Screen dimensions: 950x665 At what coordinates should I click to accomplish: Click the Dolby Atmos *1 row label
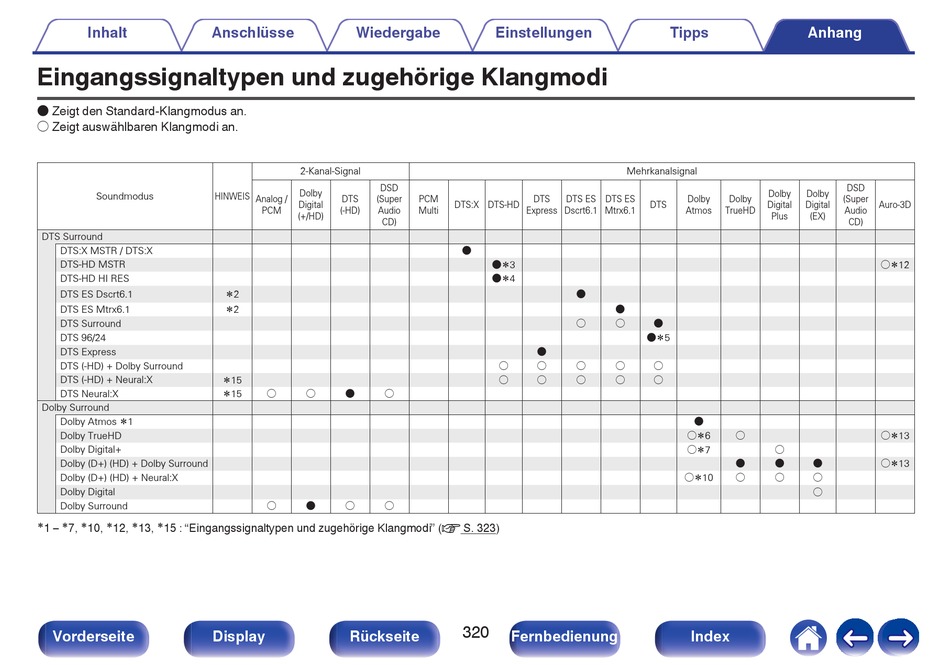pyautogui.click(x=96, y=422)
